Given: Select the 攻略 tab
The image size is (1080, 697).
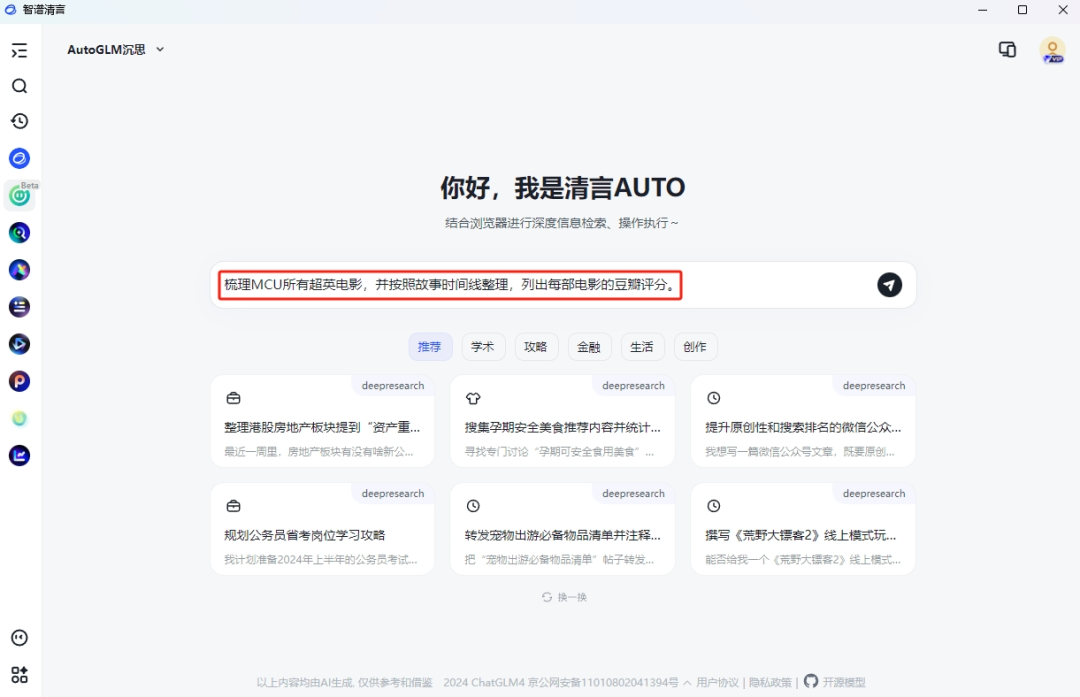Looking at the screenshot, I should click(536, 346).
